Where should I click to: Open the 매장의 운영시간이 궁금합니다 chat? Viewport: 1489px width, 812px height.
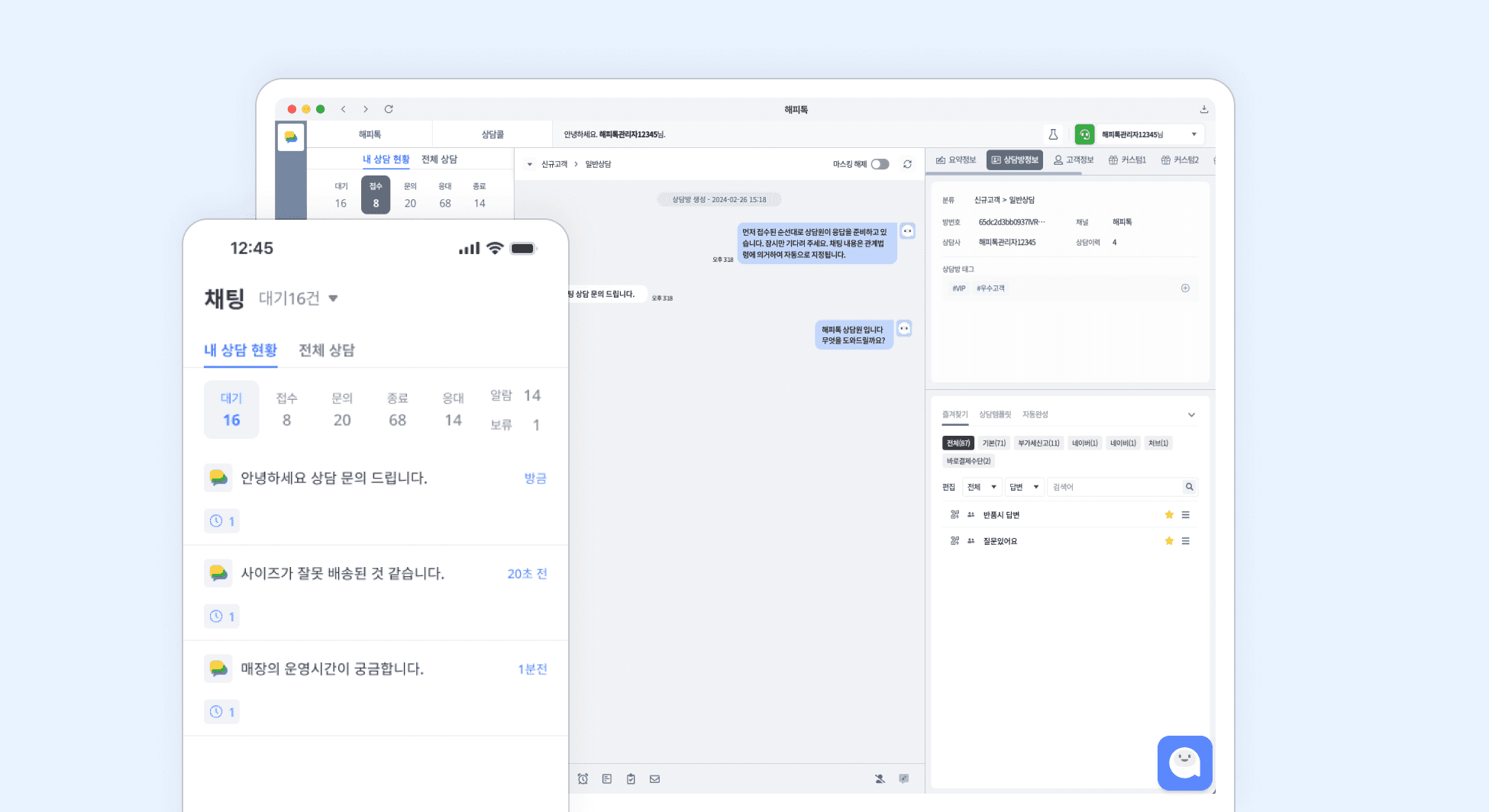click(x=376, y=688)
